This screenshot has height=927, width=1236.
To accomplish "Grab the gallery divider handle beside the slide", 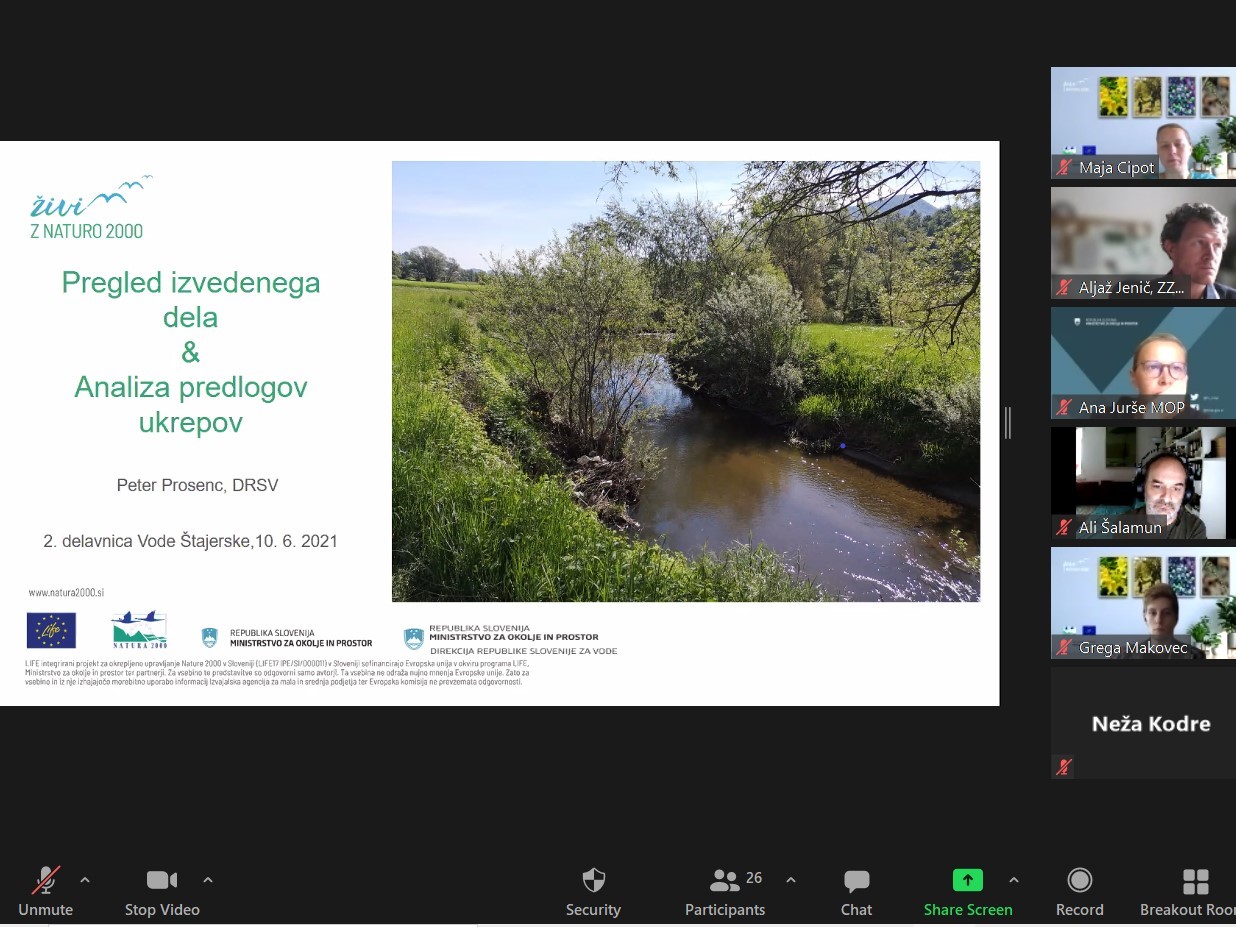I will pos(1008,423).
